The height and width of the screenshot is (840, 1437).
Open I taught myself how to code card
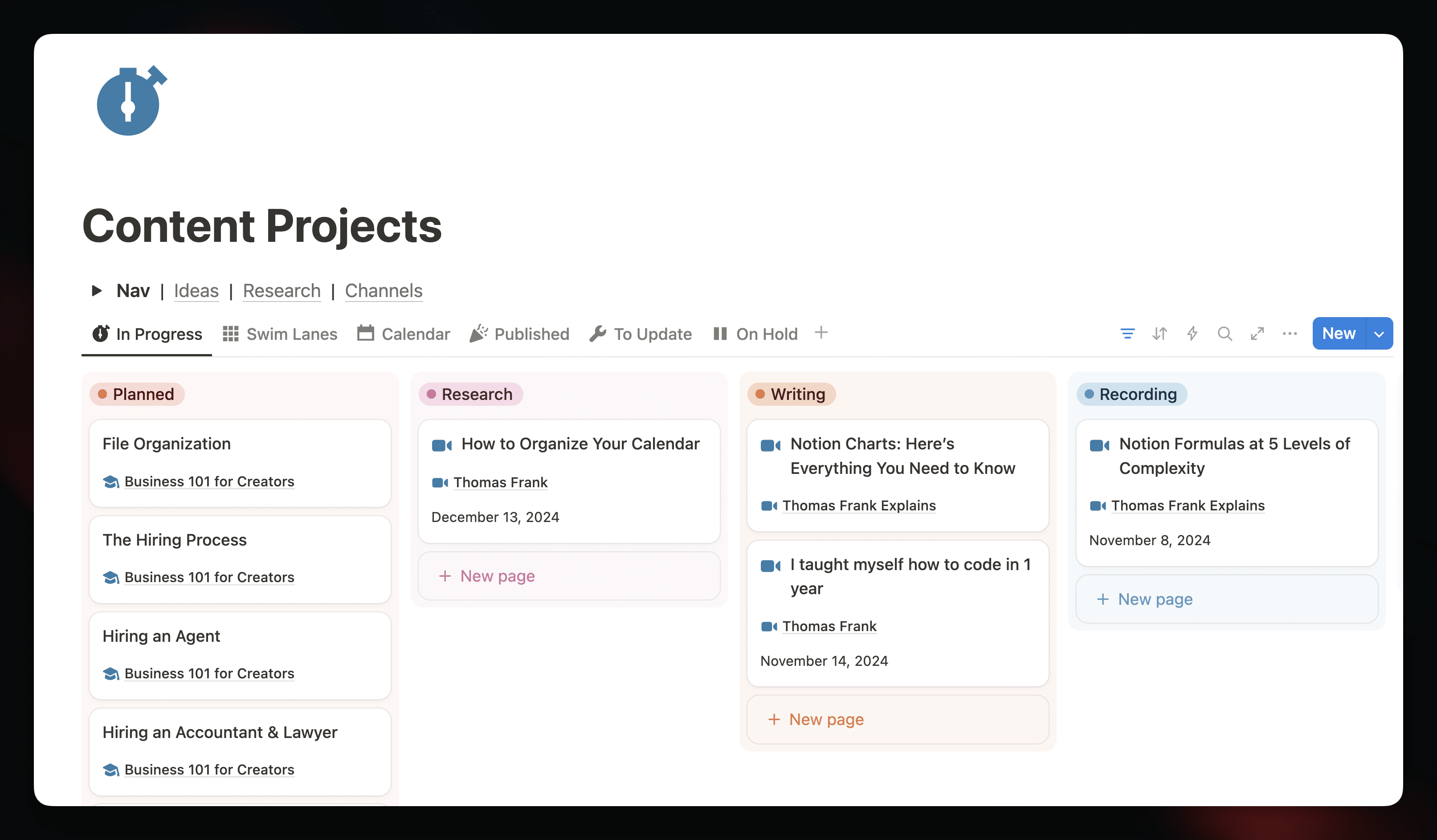point(898,614)
